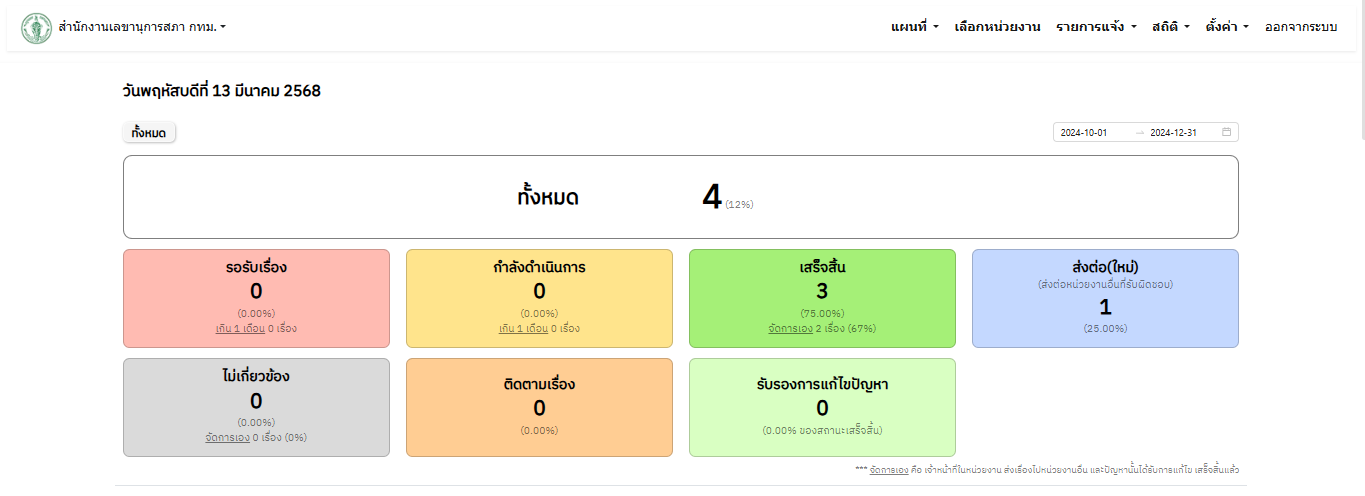The width and height of the screenshot is (1365, 496).
Task: Open the ตั้งค่า dropdown
Action: tap(1227, 27)
